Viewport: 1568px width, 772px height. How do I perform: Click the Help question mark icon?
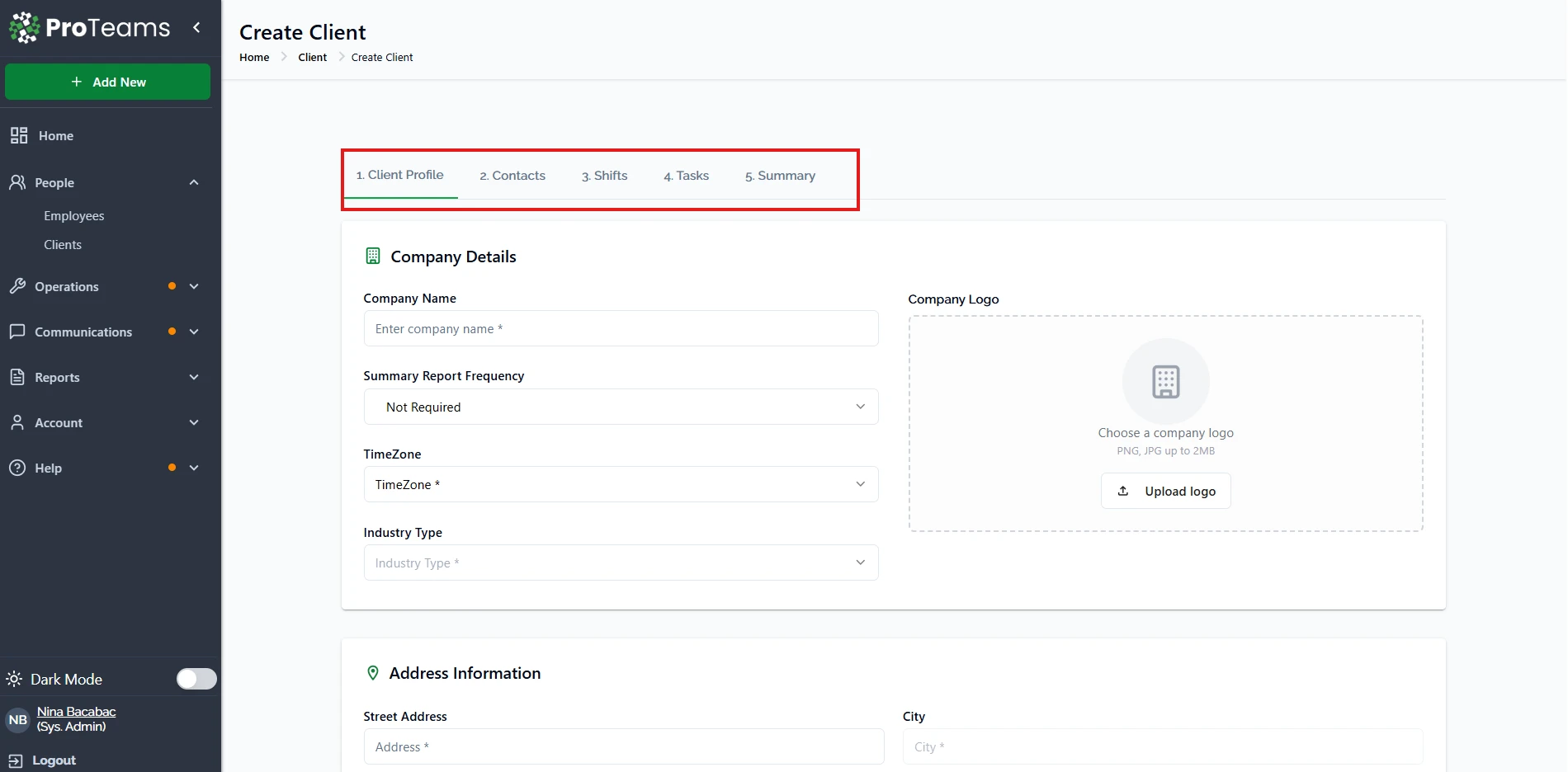click(x=17, y=468)
